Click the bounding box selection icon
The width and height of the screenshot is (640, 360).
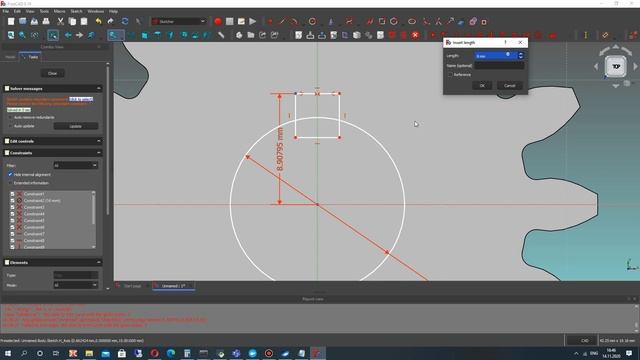pos(53,36)
